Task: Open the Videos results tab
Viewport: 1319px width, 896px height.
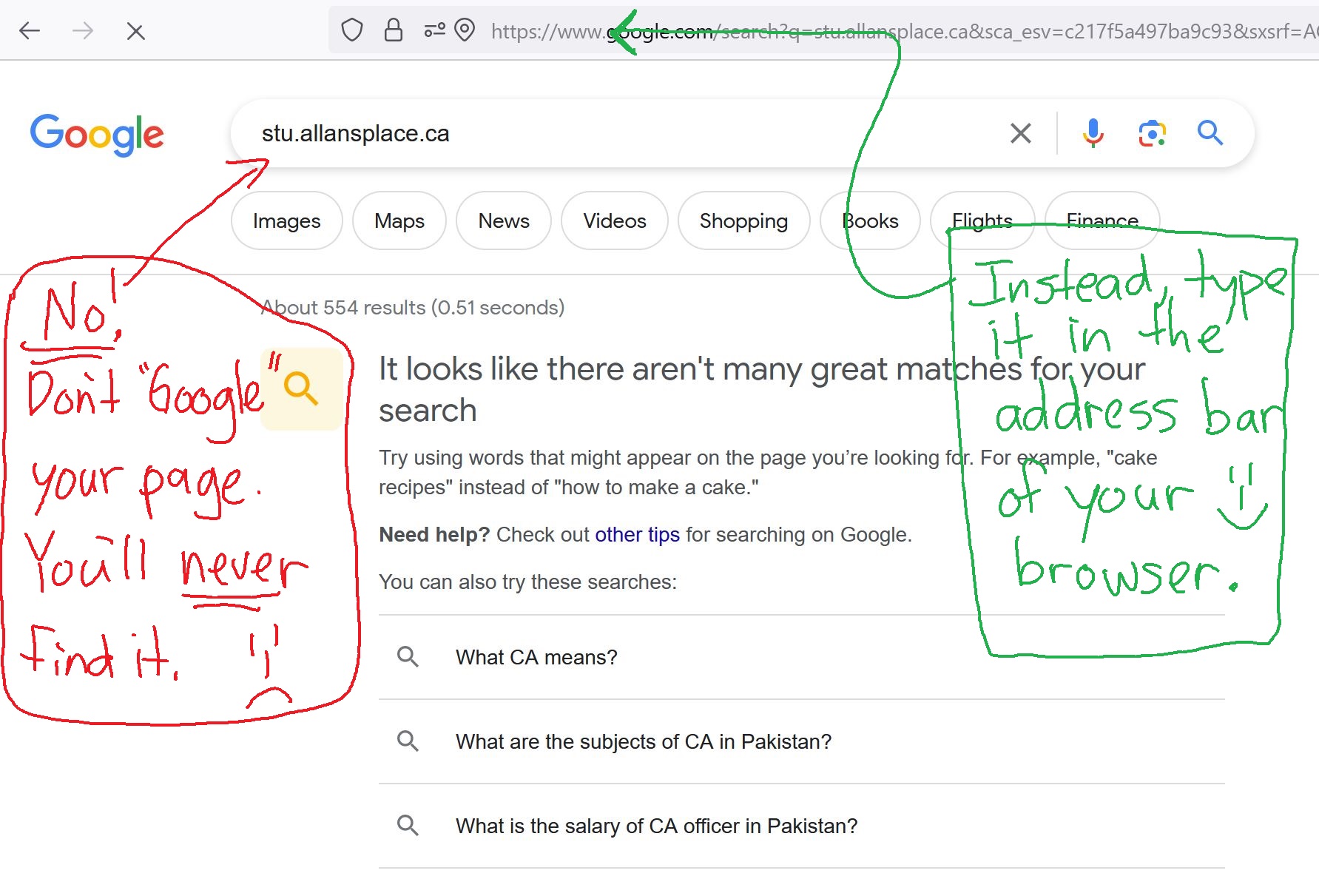Action: tap(615, 220)
